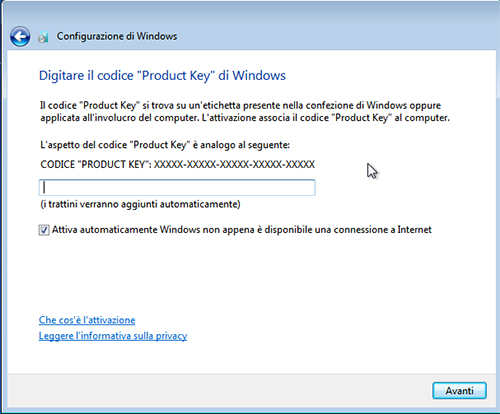Select the heading "Digitare il codice Product Key"
The height and width of the screenshot is (414, 500).
coord(162,76)
